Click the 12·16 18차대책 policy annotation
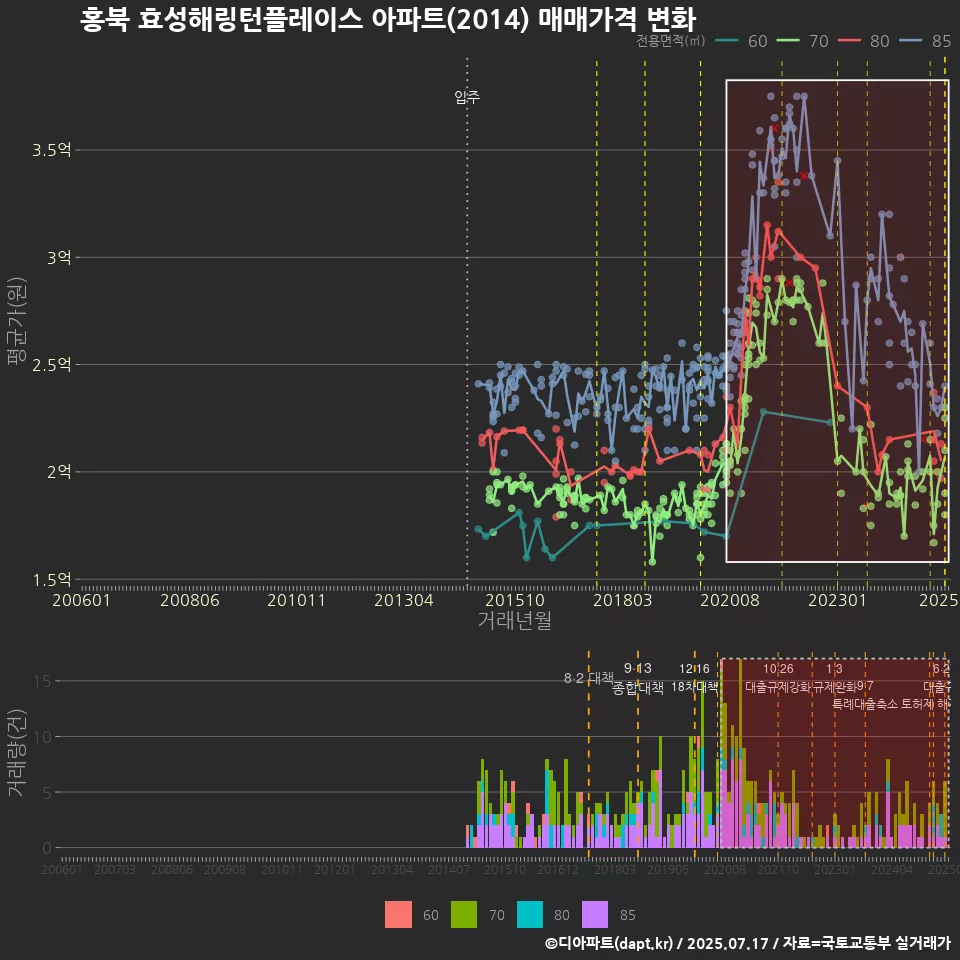Screen dimensions: 960x960 click(x=694, y=678)
